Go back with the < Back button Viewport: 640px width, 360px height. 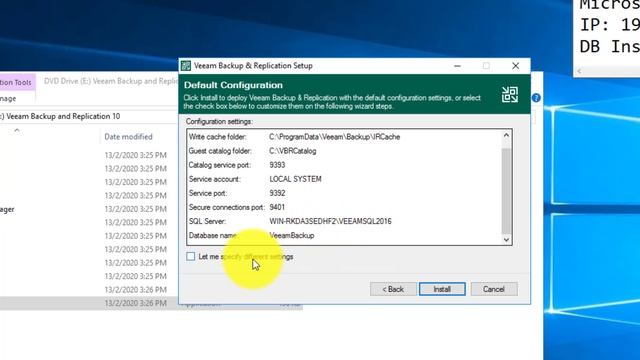tap(393, 289)
